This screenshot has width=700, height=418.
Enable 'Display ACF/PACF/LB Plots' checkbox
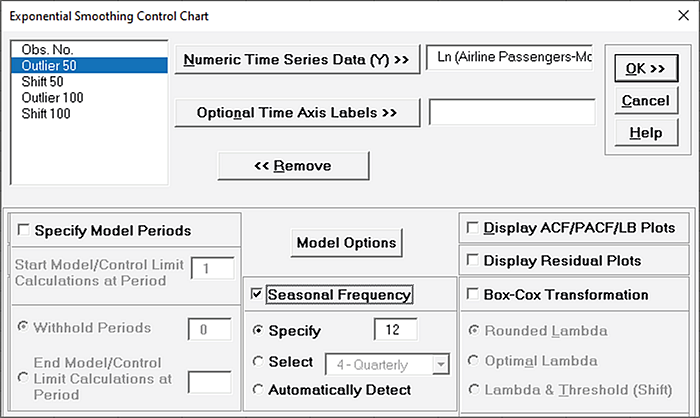coord(473,228)
